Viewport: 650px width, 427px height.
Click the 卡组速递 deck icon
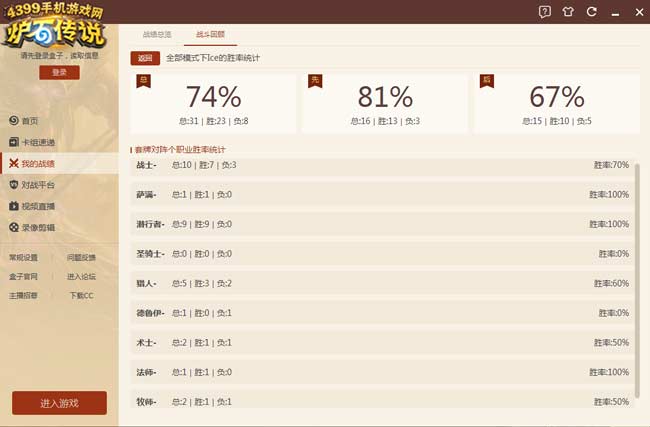point(14,142)
